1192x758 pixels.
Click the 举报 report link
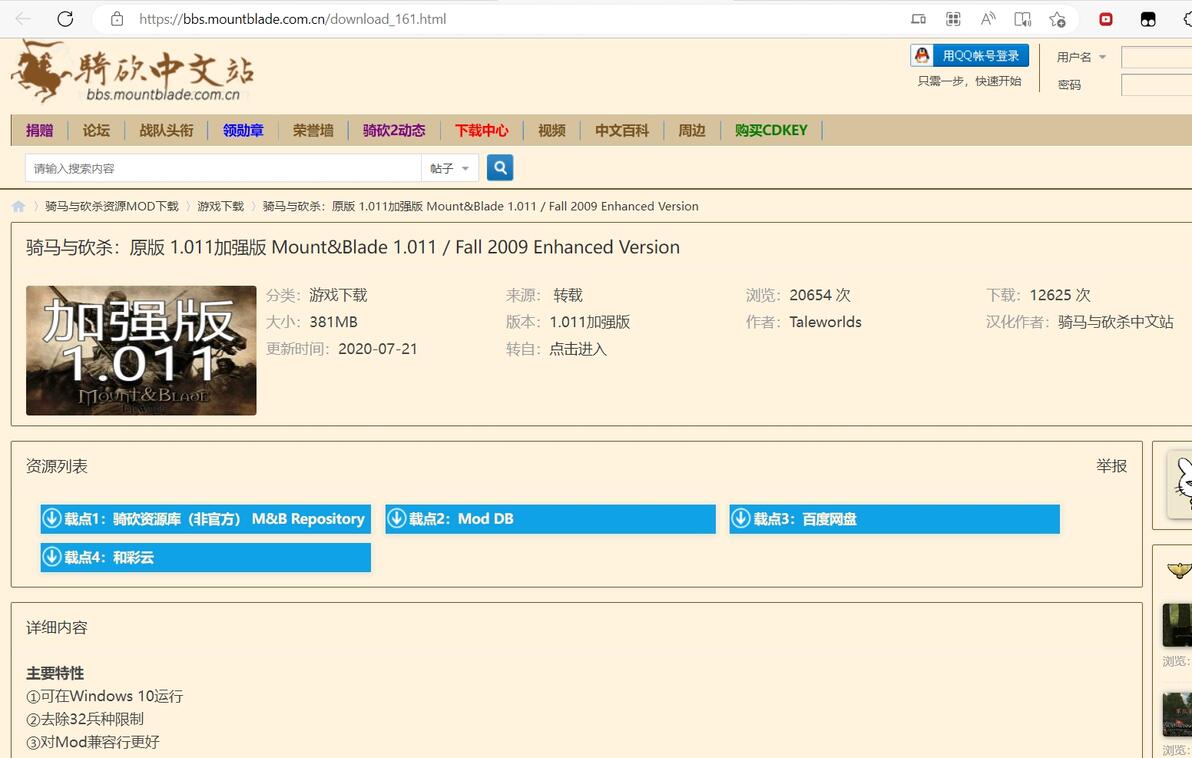click(1111, 466)
